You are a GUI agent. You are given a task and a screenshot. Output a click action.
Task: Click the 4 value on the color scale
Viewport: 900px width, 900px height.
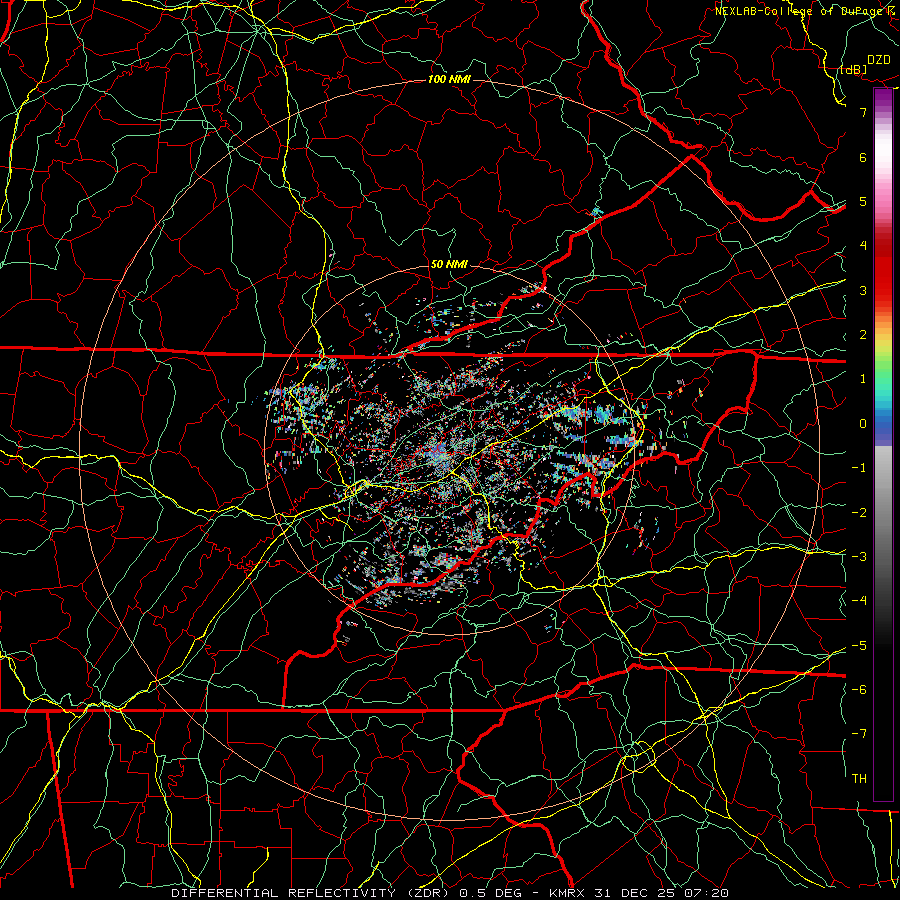click(x=863, y=246)
